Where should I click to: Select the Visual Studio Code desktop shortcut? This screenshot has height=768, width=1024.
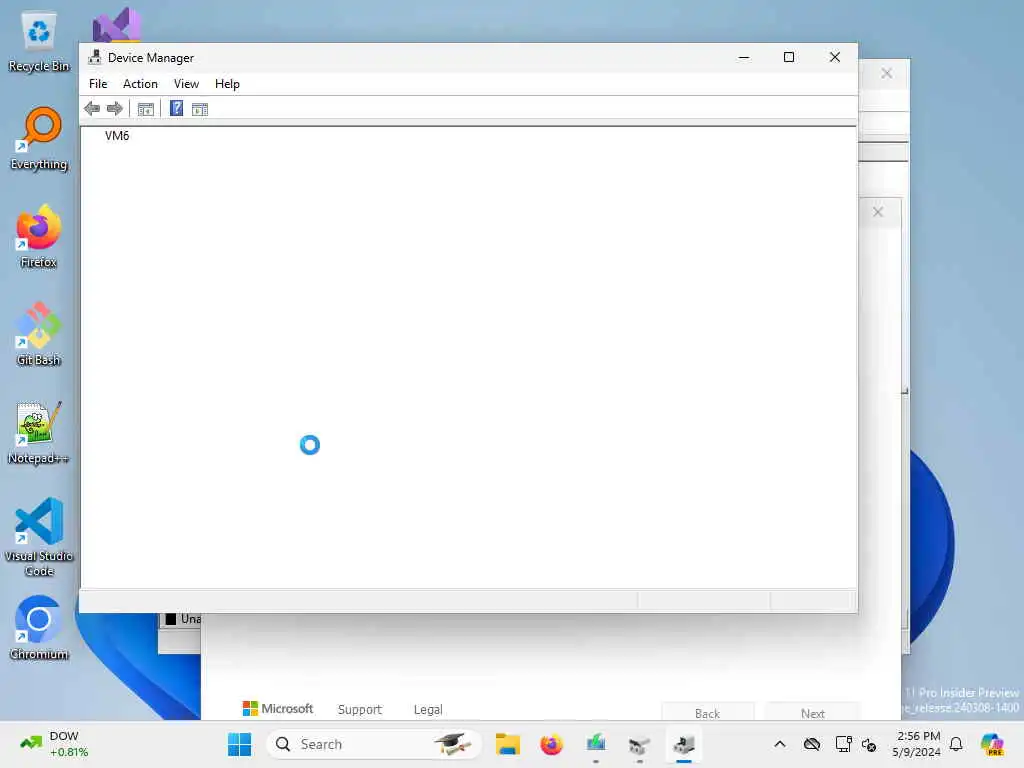(x=39, y=537)
